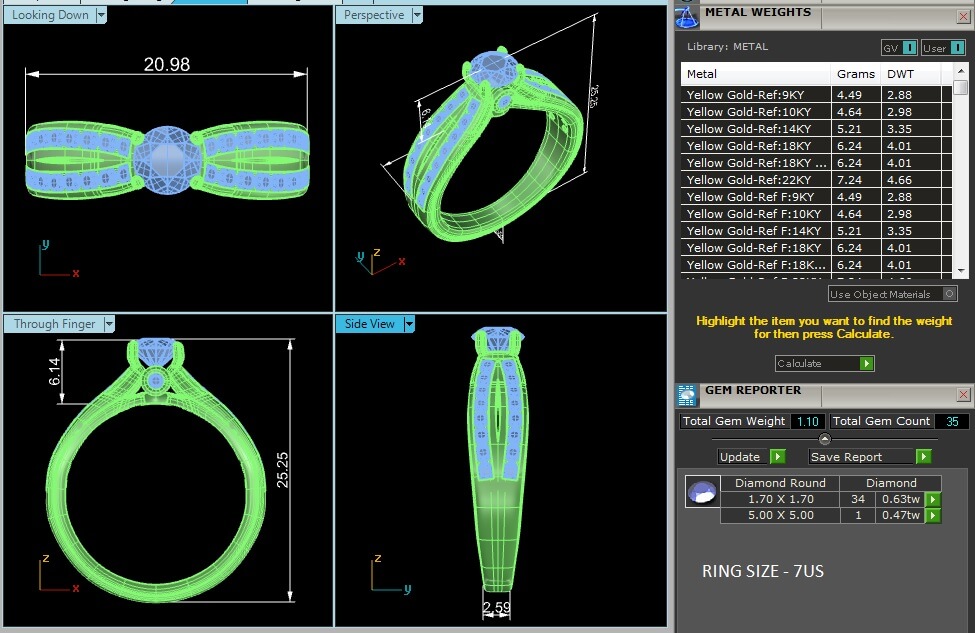
Task: Click the Grams column header
Action: (x=854, y=74)
